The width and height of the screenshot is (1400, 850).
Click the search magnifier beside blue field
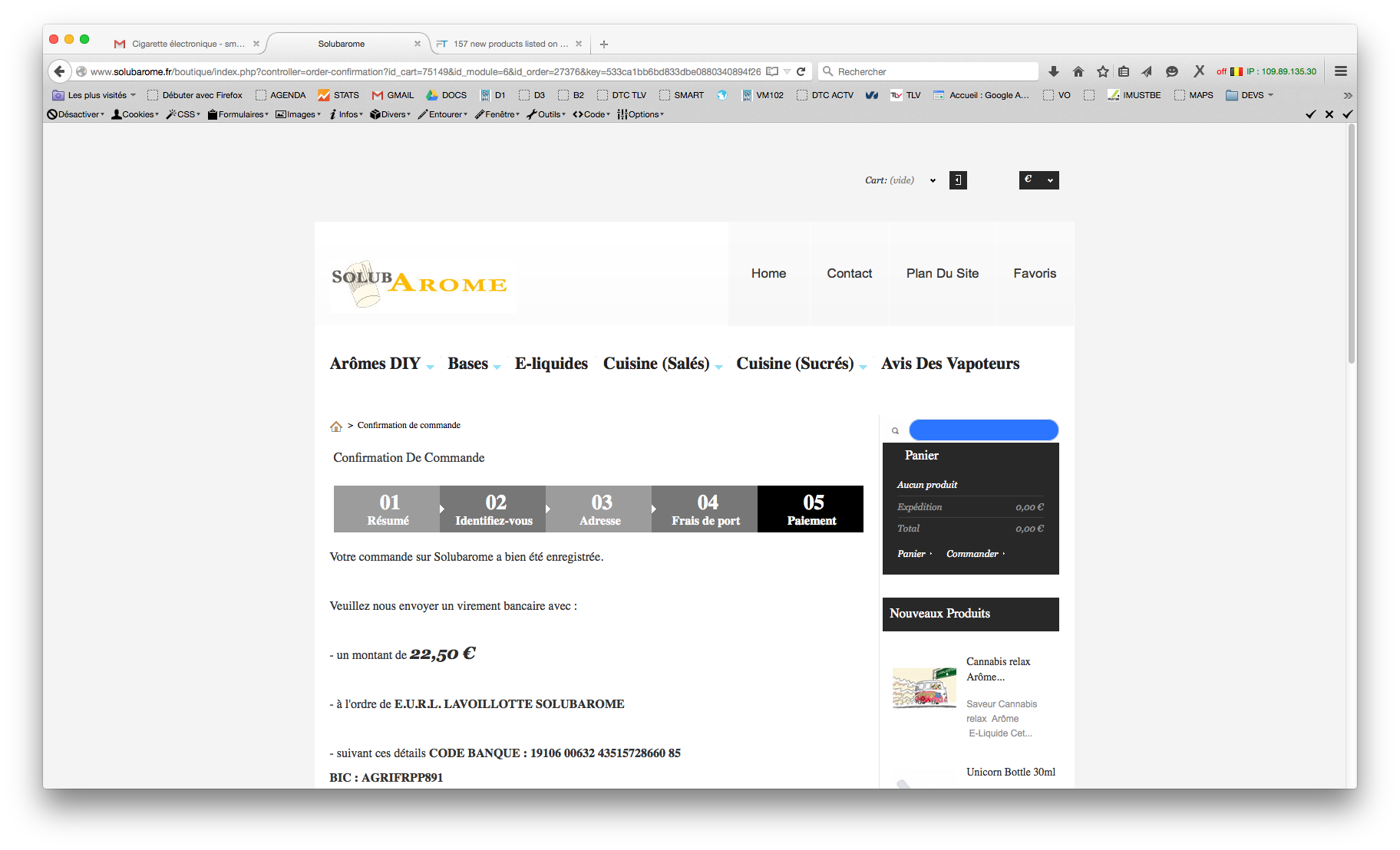coord(895,430)
